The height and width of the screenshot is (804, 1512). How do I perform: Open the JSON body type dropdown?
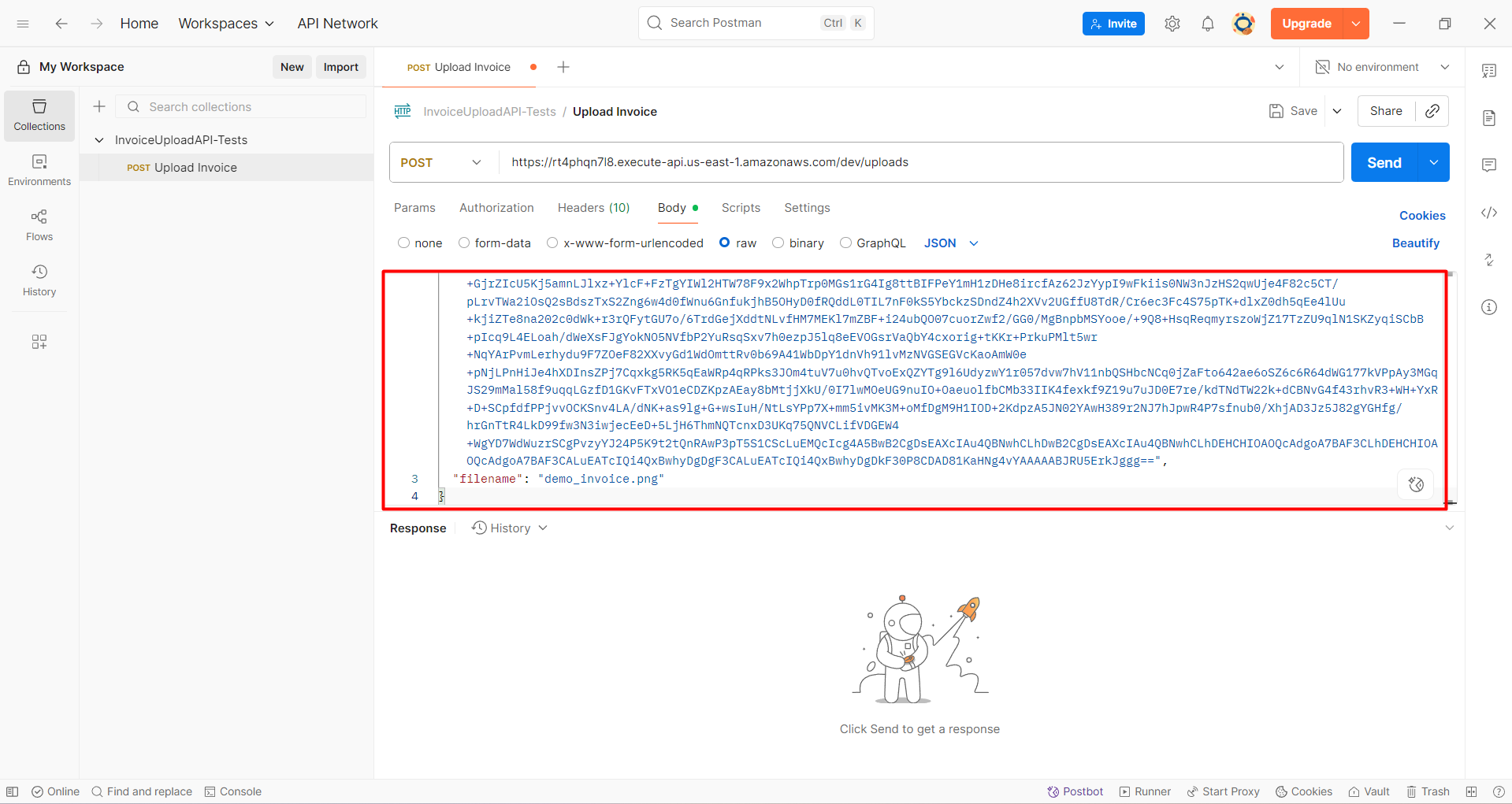coord(950,243)
